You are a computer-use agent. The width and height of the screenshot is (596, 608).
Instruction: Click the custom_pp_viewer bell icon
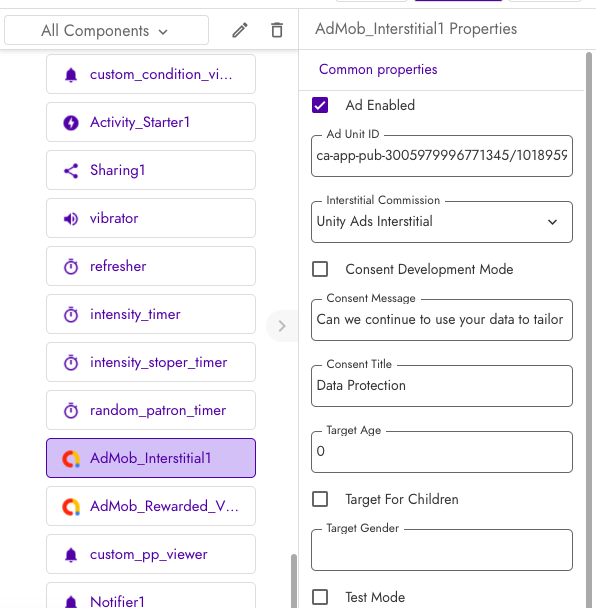pos(71,555)
